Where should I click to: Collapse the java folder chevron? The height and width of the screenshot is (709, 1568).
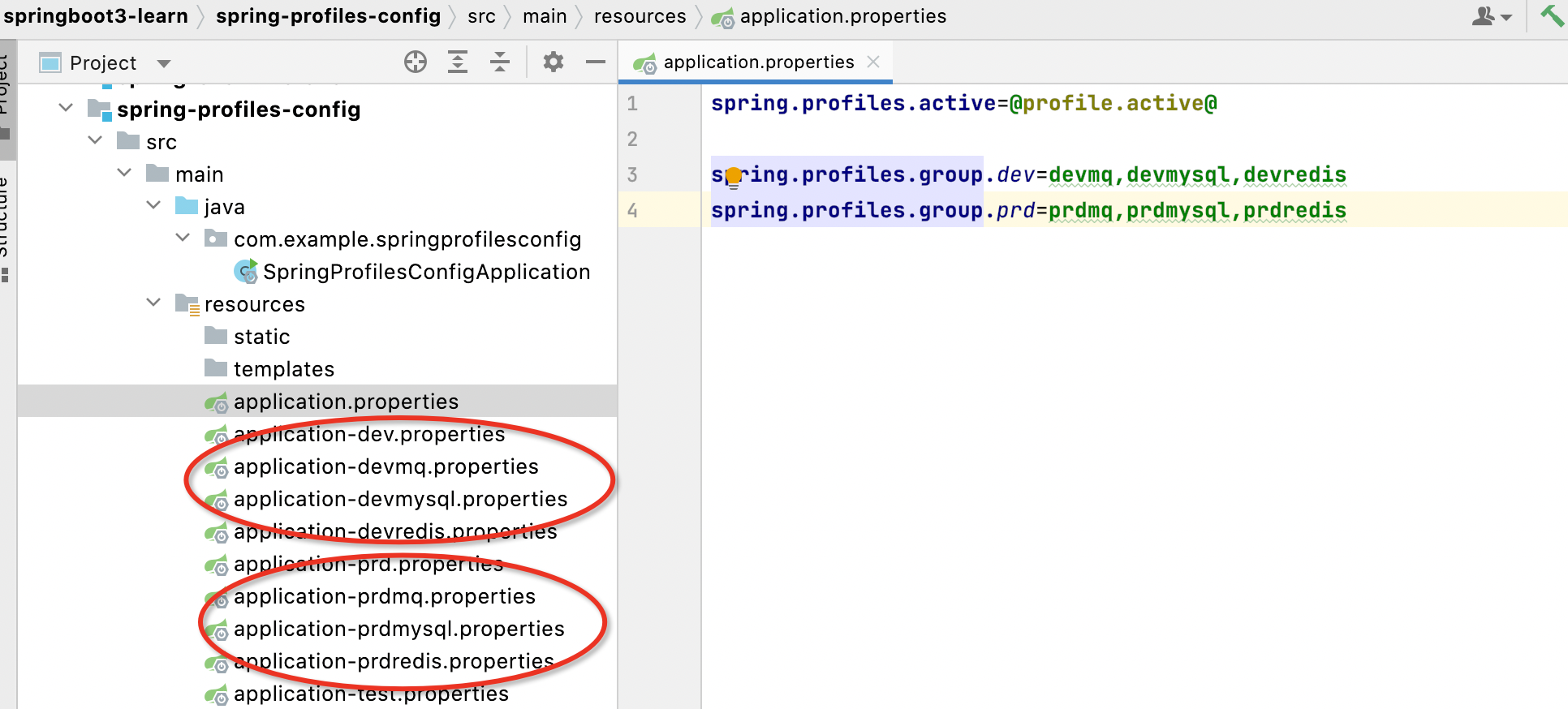[x=153, y=205]
